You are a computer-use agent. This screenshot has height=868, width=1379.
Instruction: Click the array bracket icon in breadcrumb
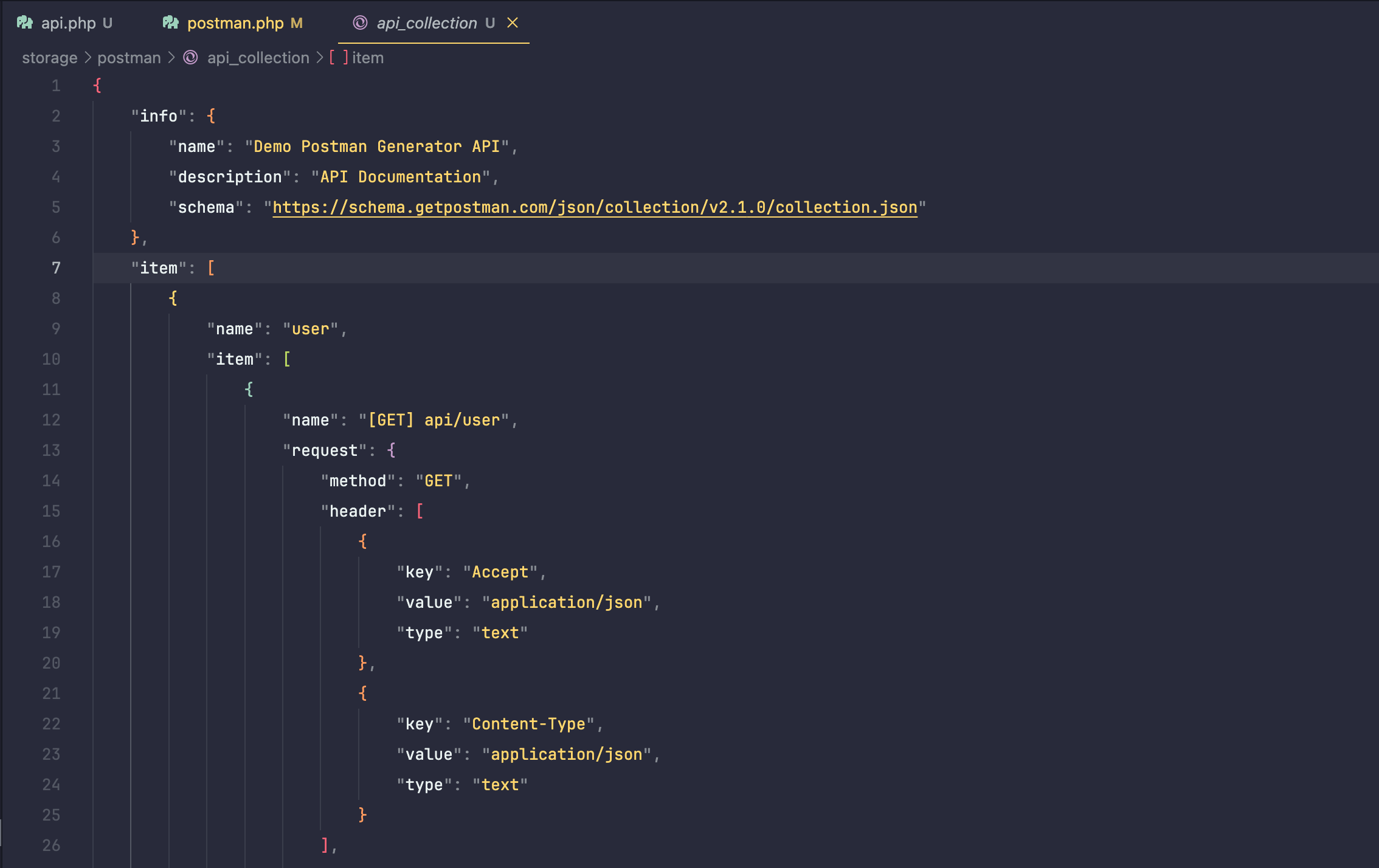(339, 58)
